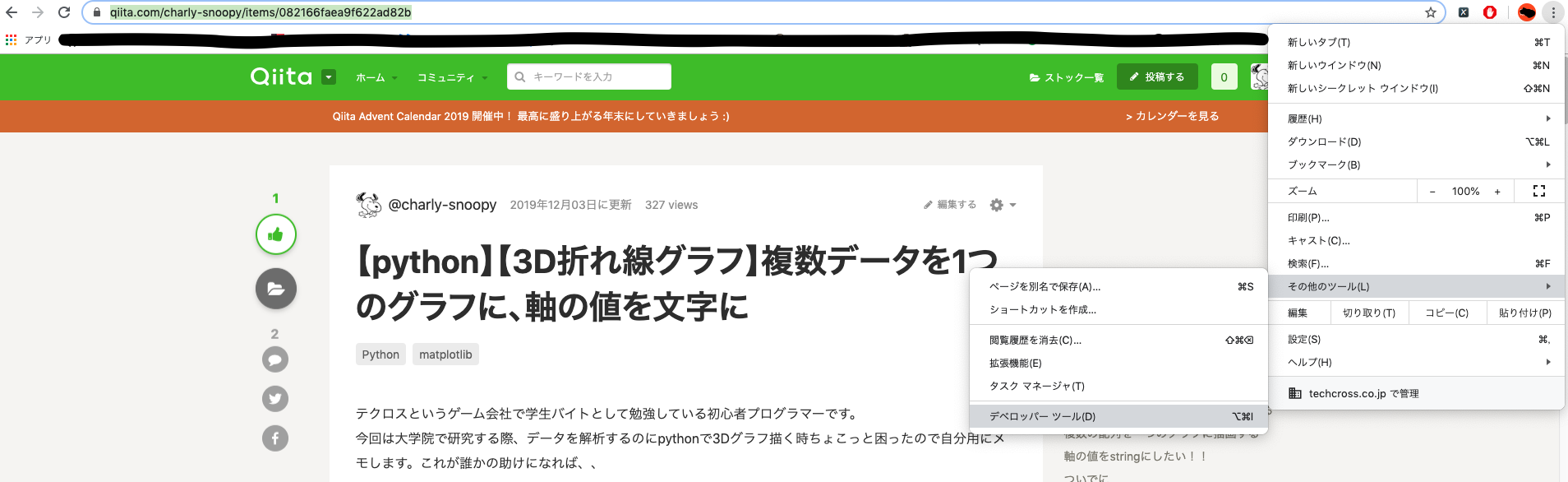Expand the ヘルプ(H) submenu
Screen dimensions: 1568x482
click(x=1416, y=362)
